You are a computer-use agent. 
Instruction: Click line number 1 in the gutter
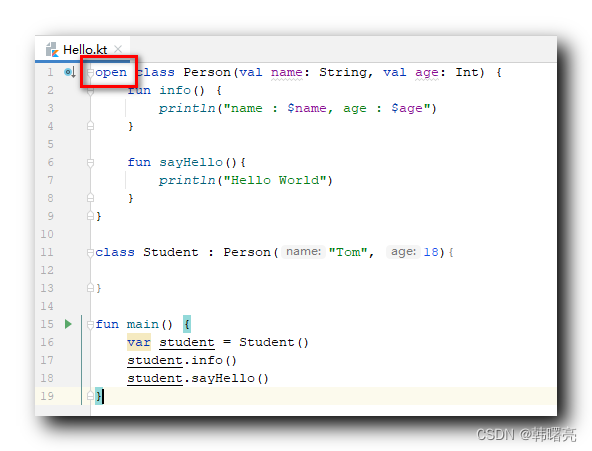click(x=50, y=72)
